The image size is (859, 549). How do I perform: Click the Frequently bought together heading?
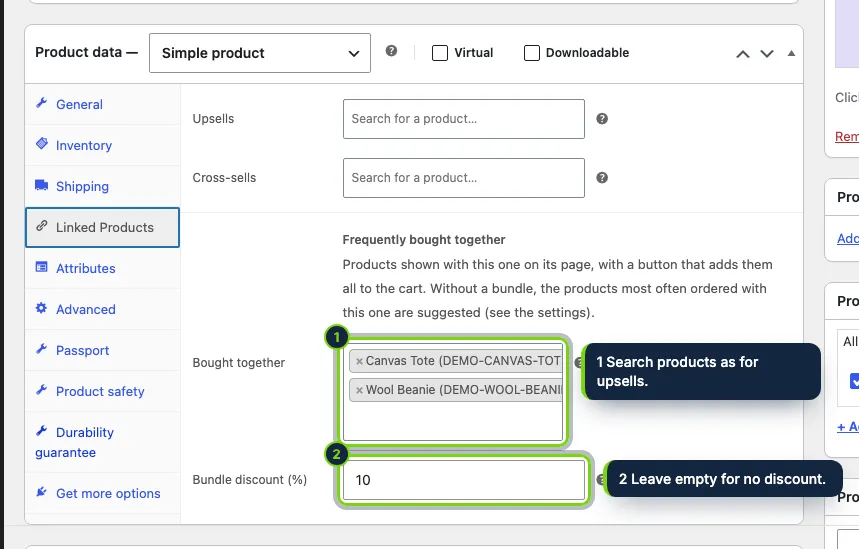coord(423,240)
